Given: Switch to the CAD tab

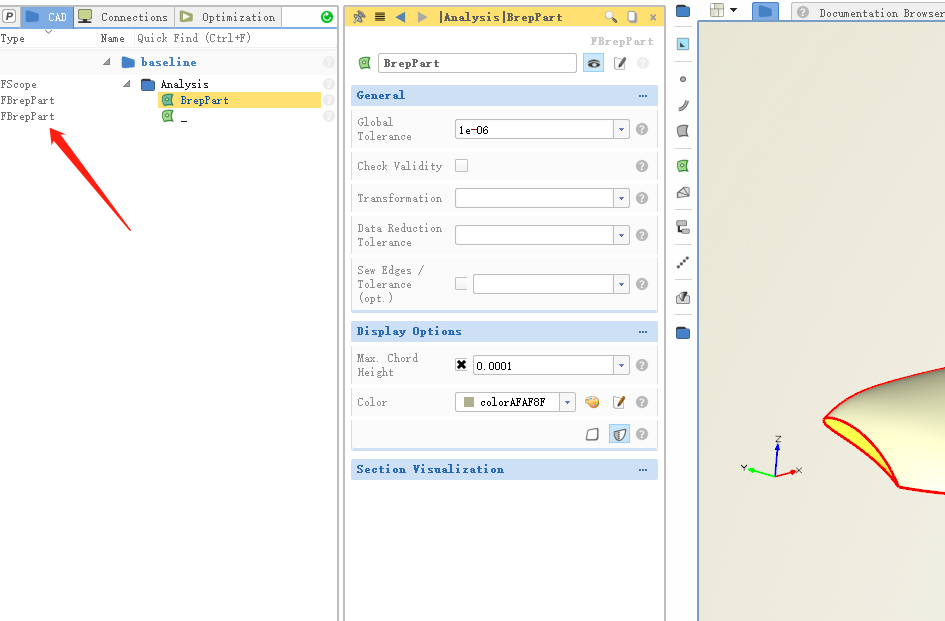Looking at the screenshot, I should (x=47, y=17).
